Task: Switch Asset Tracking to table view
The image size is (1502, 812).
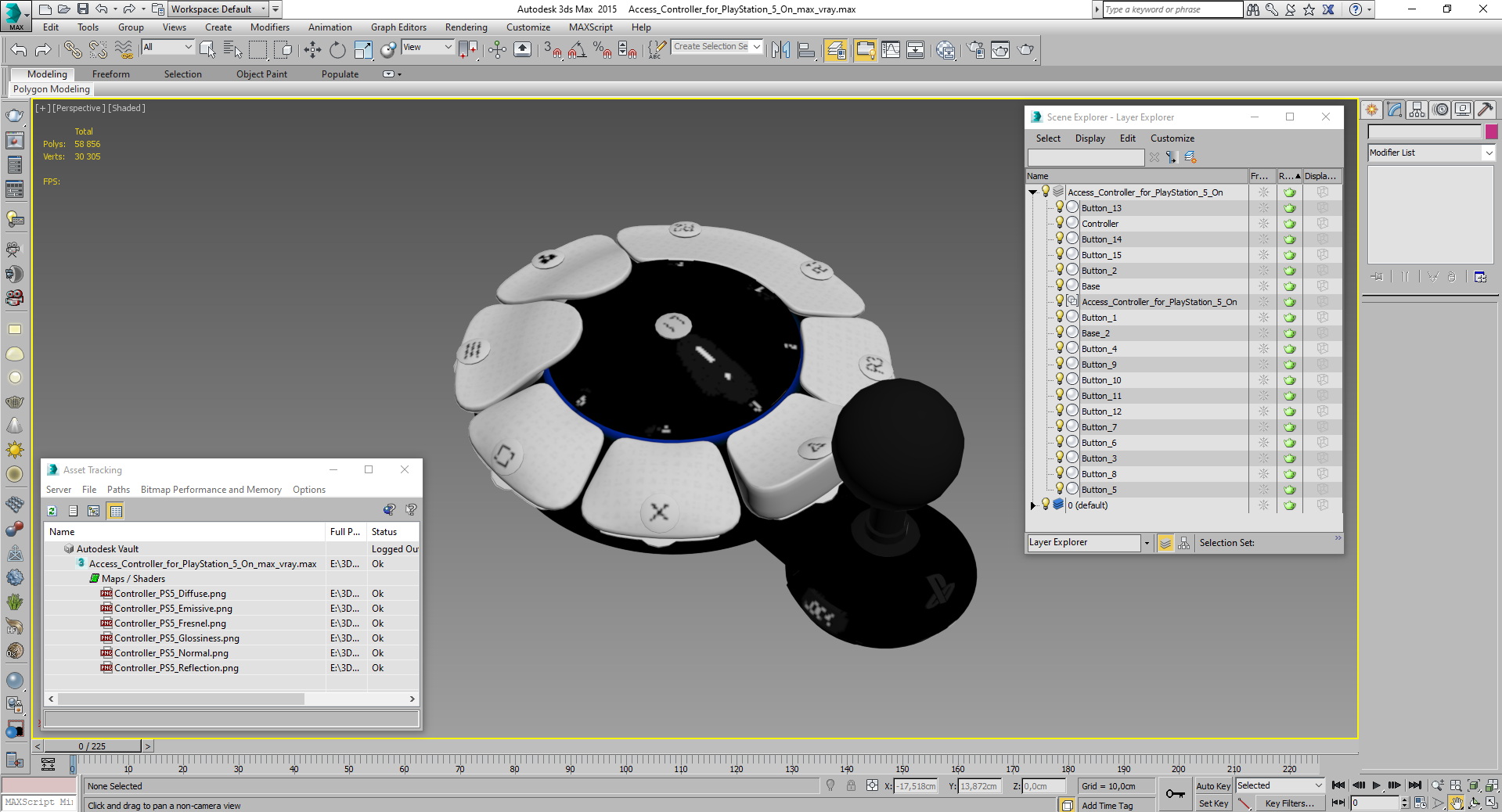Action: [116, 511]
